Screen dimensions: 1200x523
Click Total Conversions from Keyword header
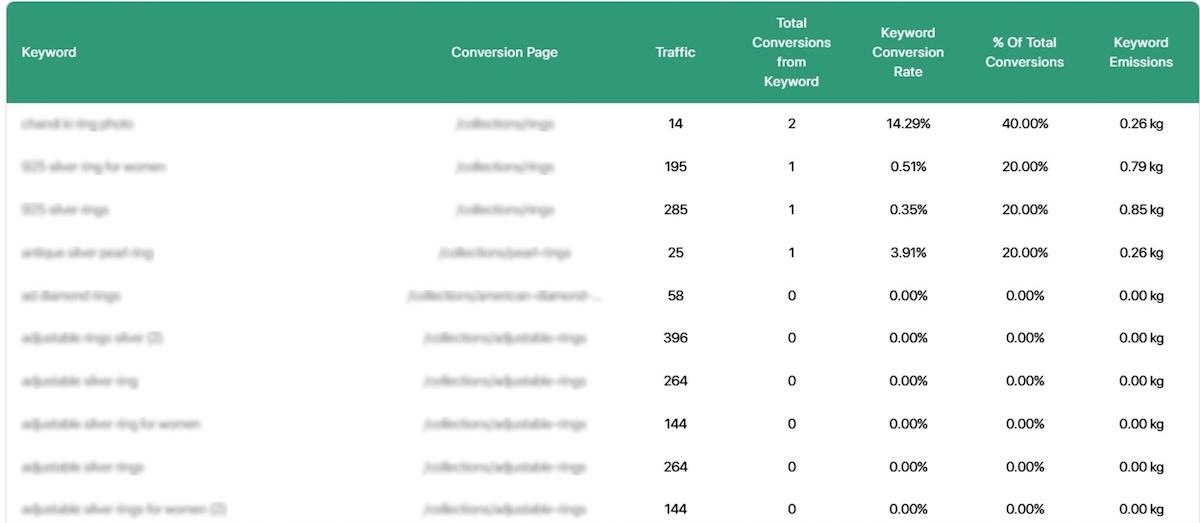[x=791, y=52]
